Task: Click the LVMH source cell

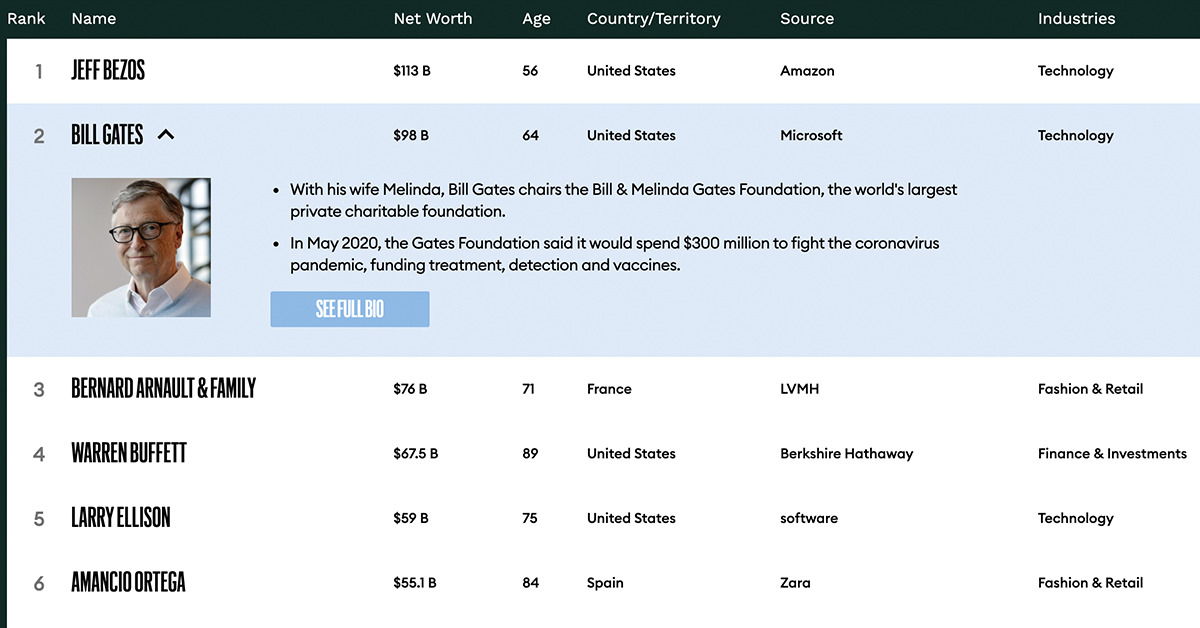Action: [799, 389]
